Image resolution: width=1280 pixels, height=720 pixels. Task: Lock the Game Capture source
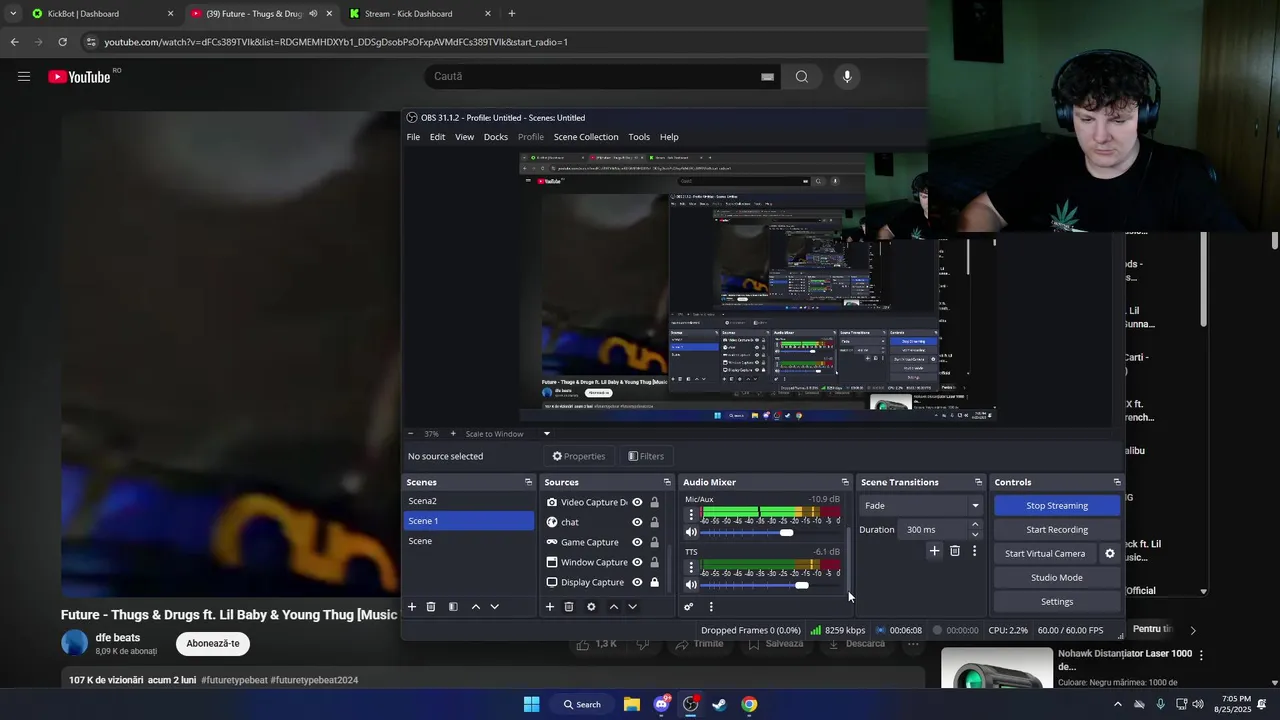(x=655, y=542)
